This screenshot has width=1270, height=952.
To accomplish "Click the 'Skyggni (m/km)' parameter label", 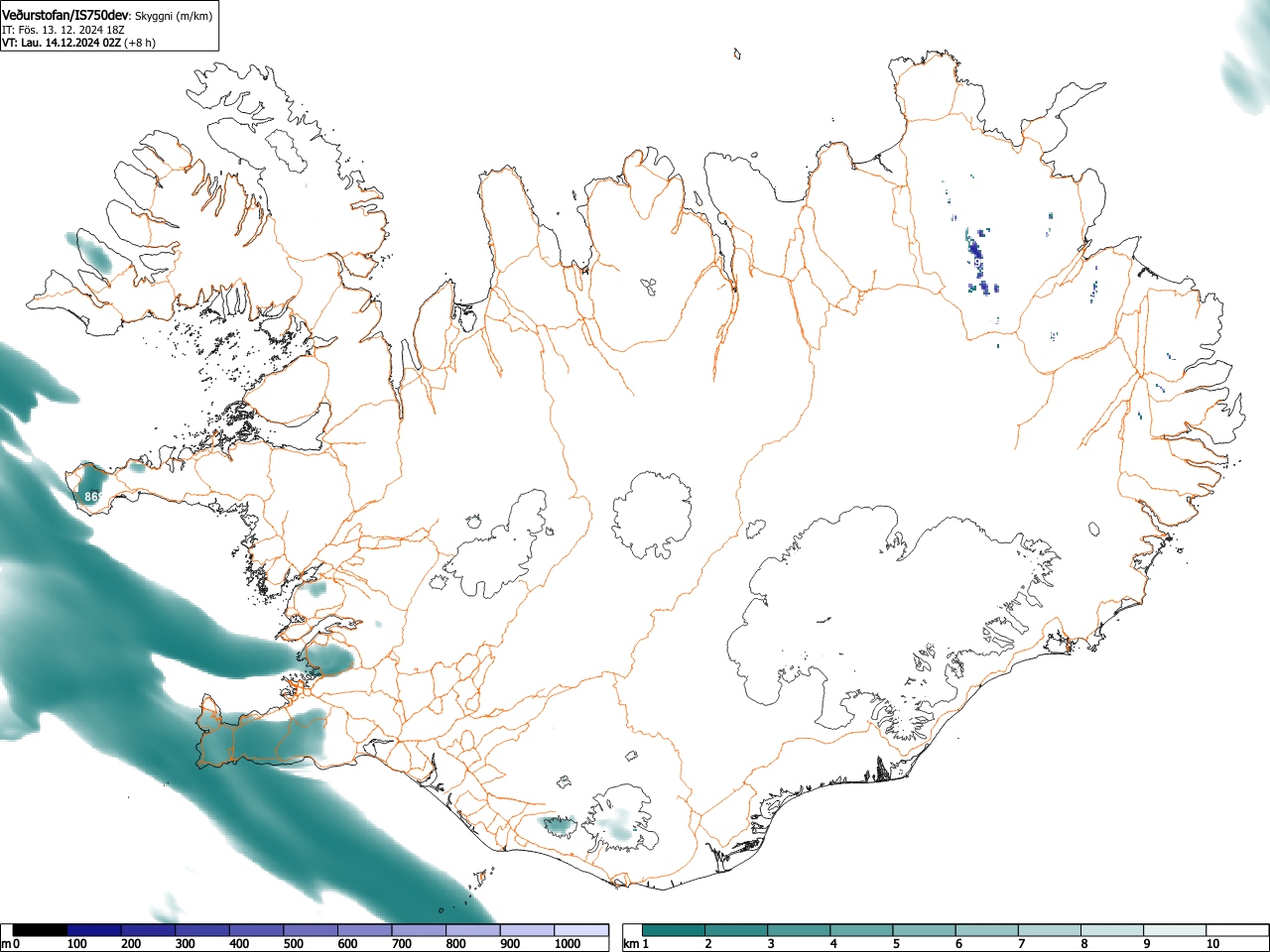I will pos(174,16).
